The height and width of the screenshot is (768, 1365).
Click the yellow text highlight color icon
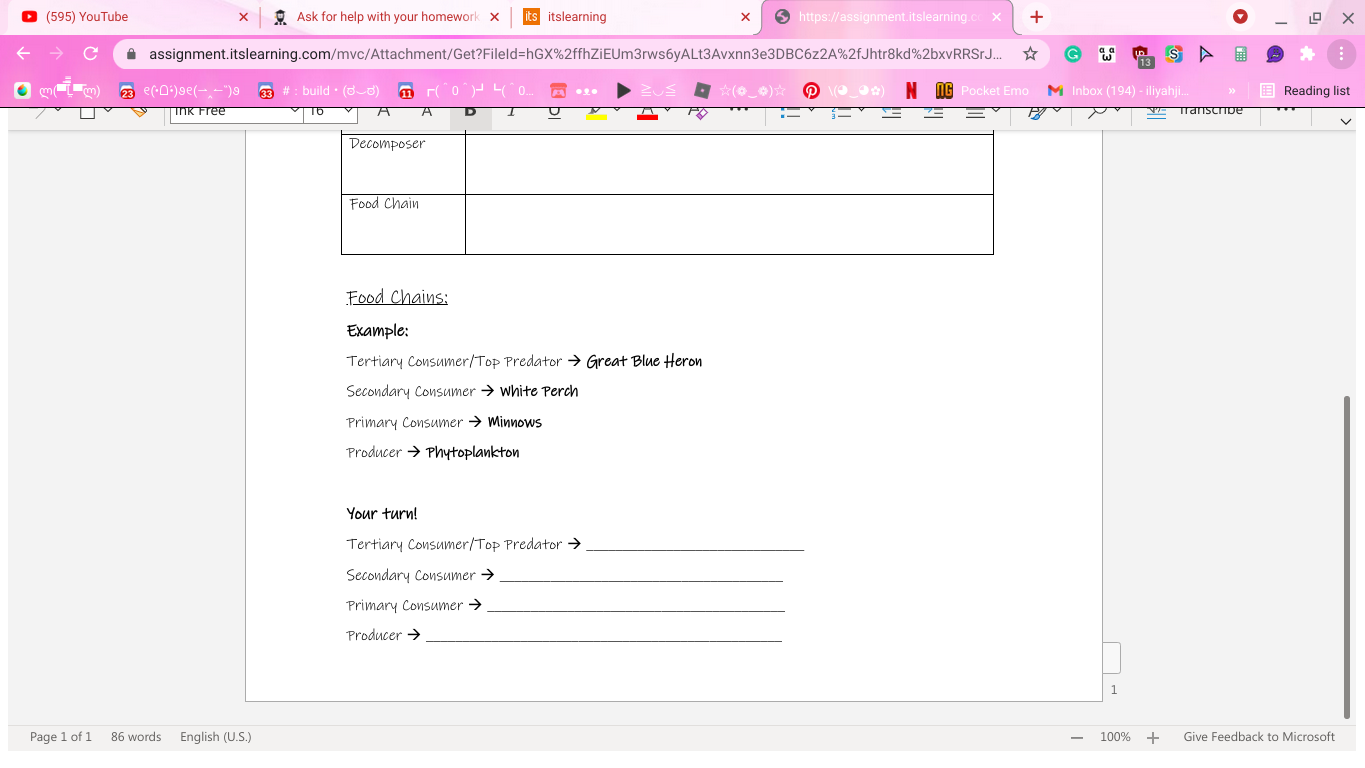pos(596,112)
